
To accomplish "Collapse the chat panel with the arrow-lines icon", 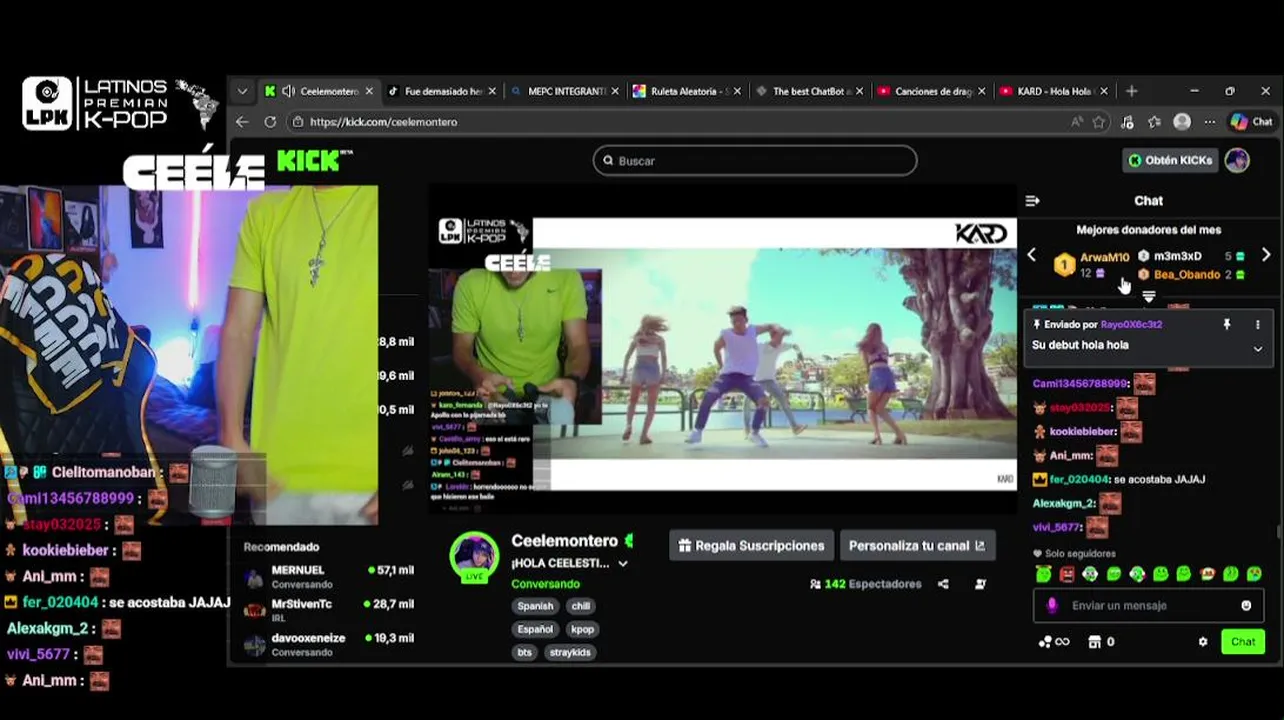I will click(1032, 201).
